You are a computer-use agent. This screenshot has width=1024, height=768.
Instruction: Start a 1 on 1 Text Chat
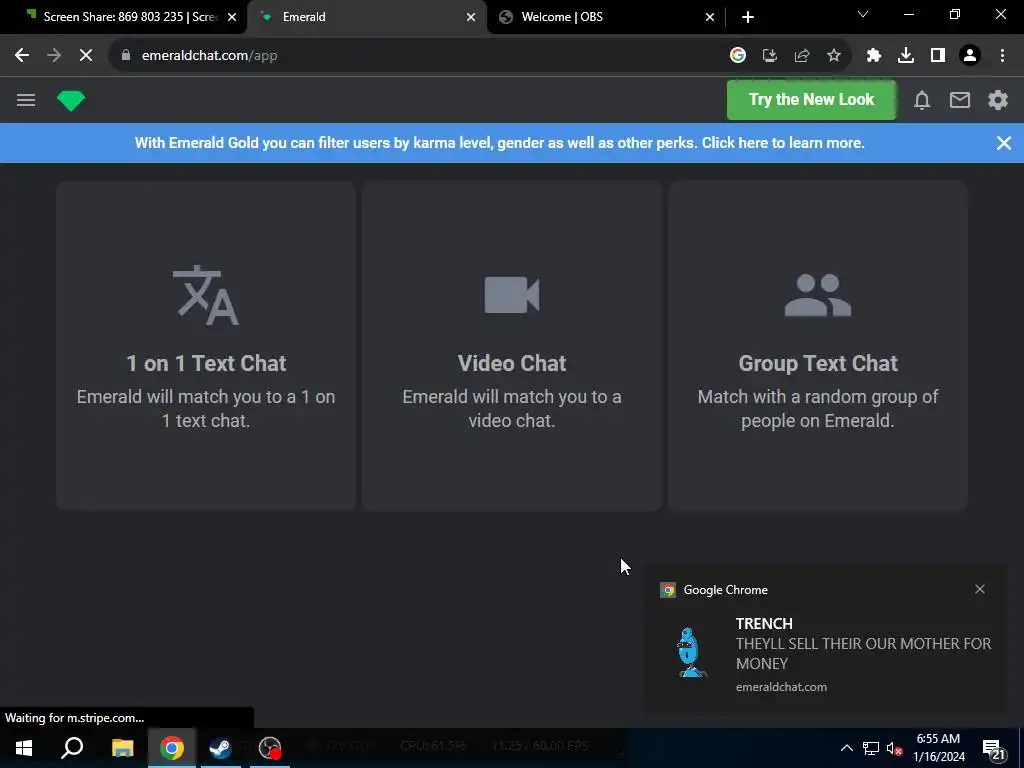(x=206, y=345)
